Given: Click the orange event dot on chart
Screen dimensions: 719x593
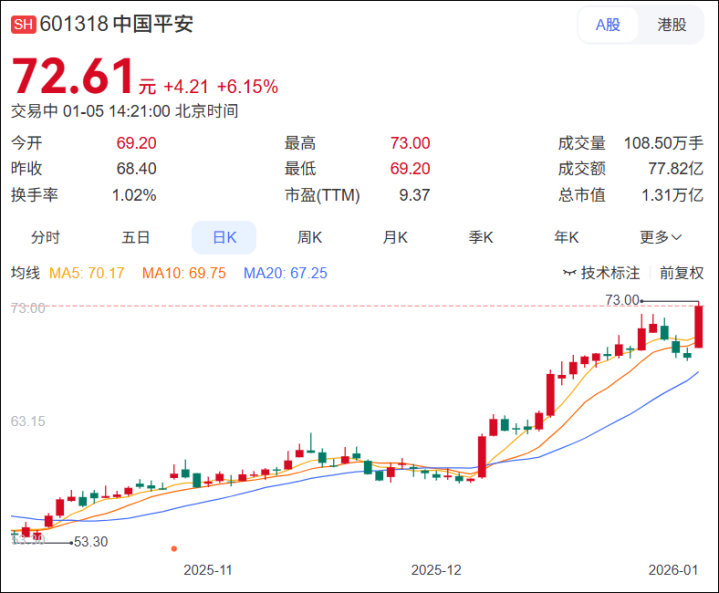Looking at the screenshot, I should 174,549.
